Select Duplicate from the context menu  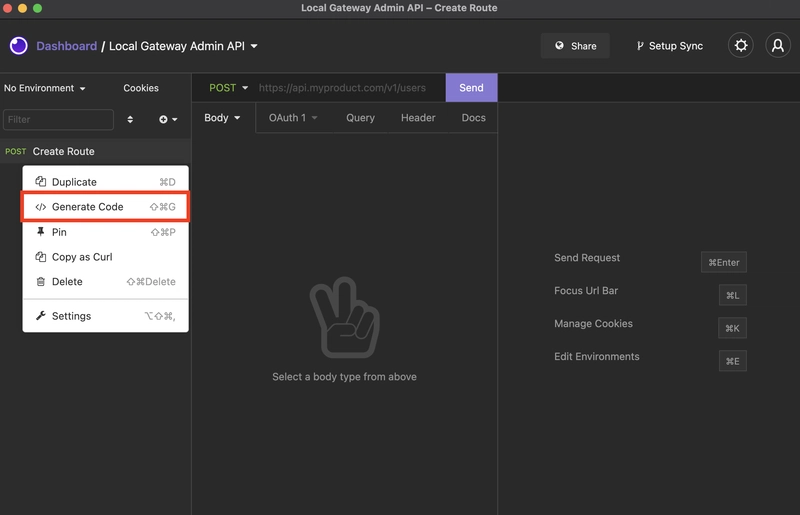point(106,182)
